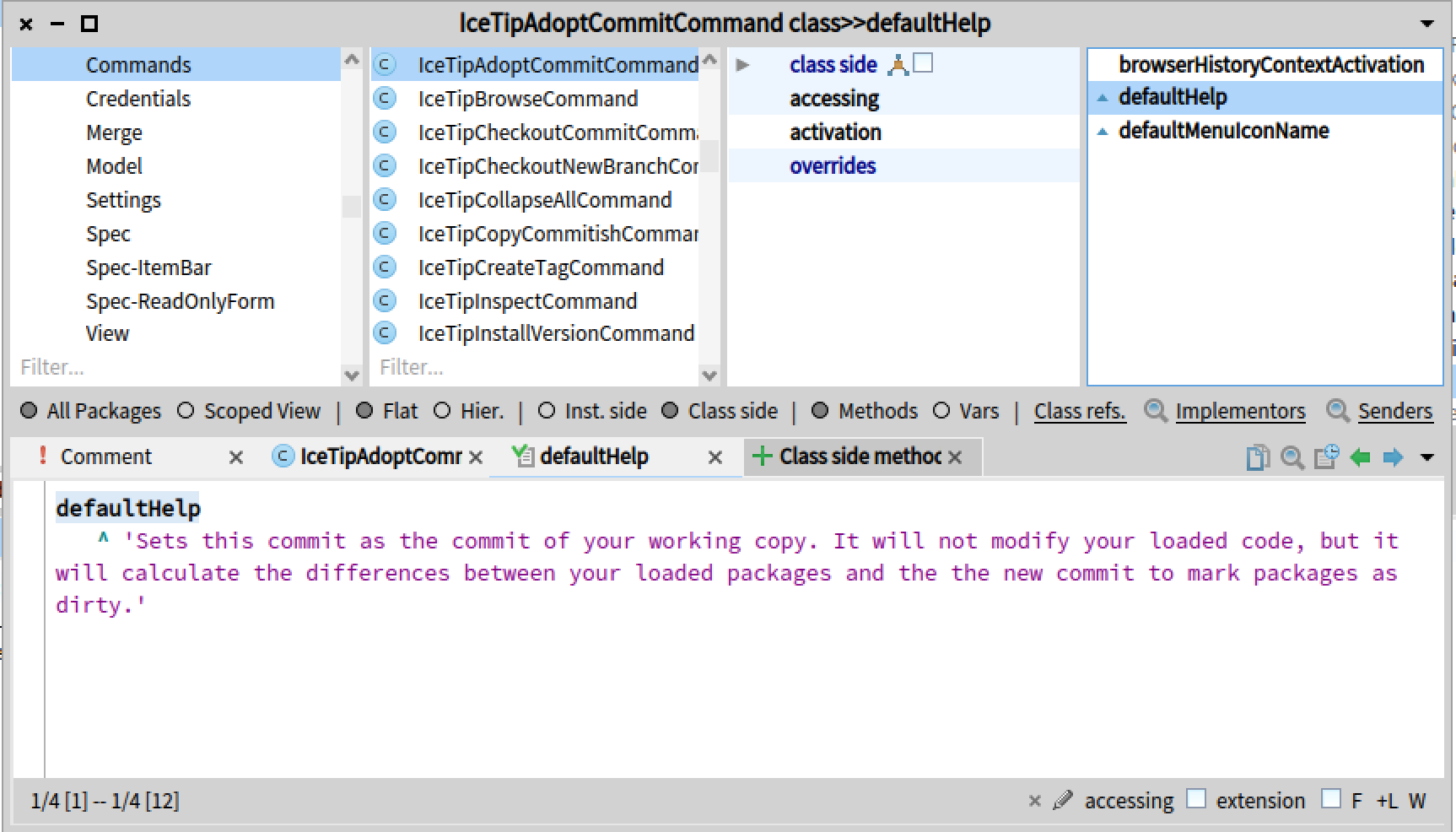Go forward with the blue right arrow
This screenshot has width=1456, height=832.
[x=1393, y=457]
